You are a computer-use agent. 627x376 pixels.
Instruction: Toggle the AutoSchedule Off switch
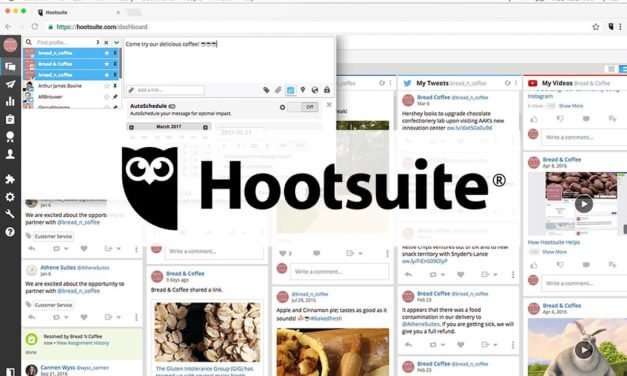click(303, 107)
